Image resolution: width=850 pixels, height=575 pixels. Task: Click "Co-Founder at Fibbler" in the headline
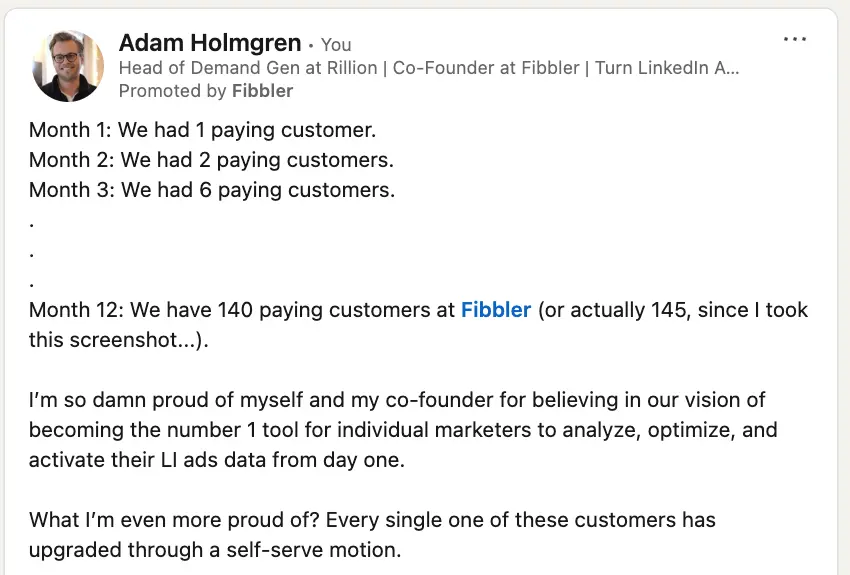point(489,68)
